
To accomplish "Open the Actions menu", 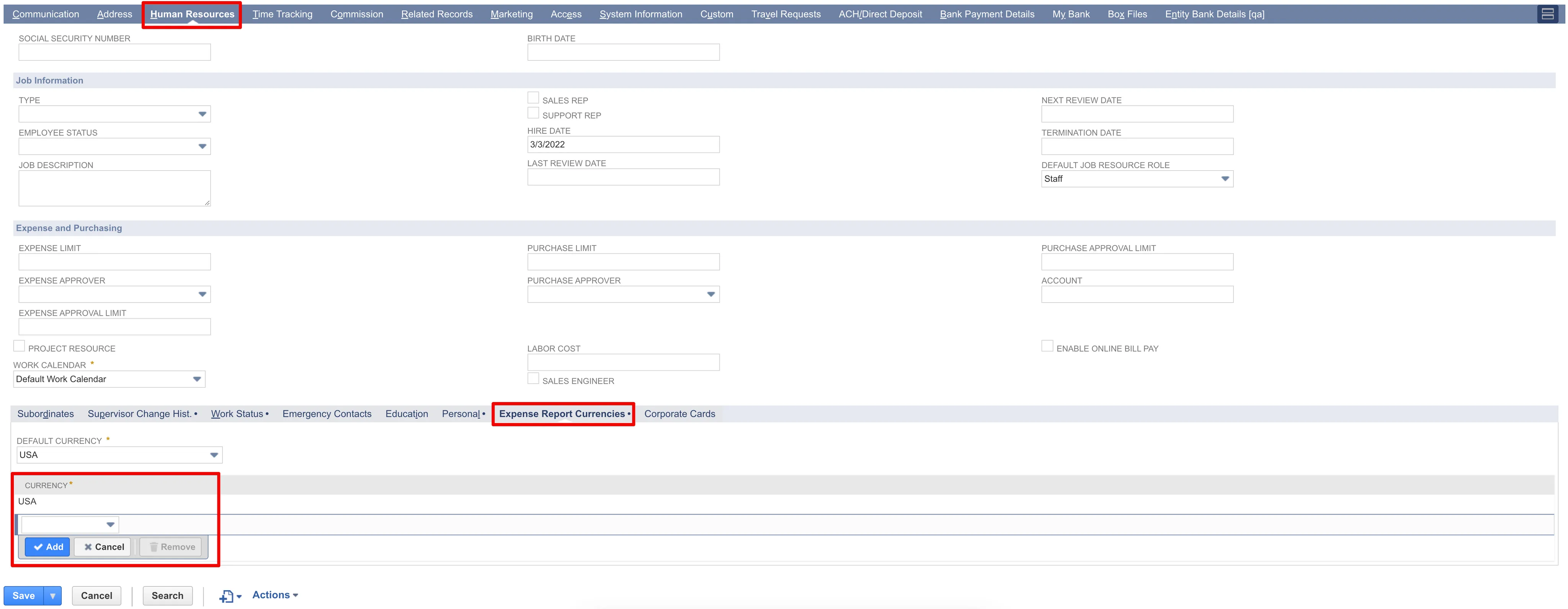I will point(275,595).
